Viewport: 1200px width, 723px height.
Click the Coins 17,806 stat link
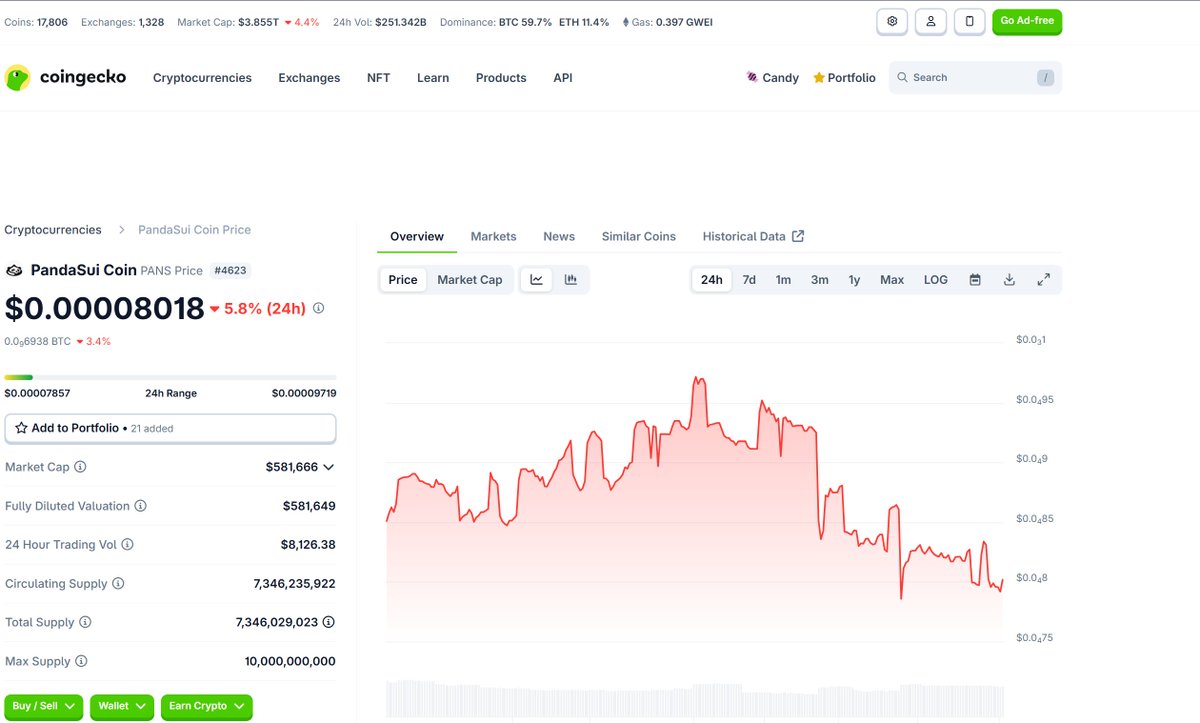point(36,22)
